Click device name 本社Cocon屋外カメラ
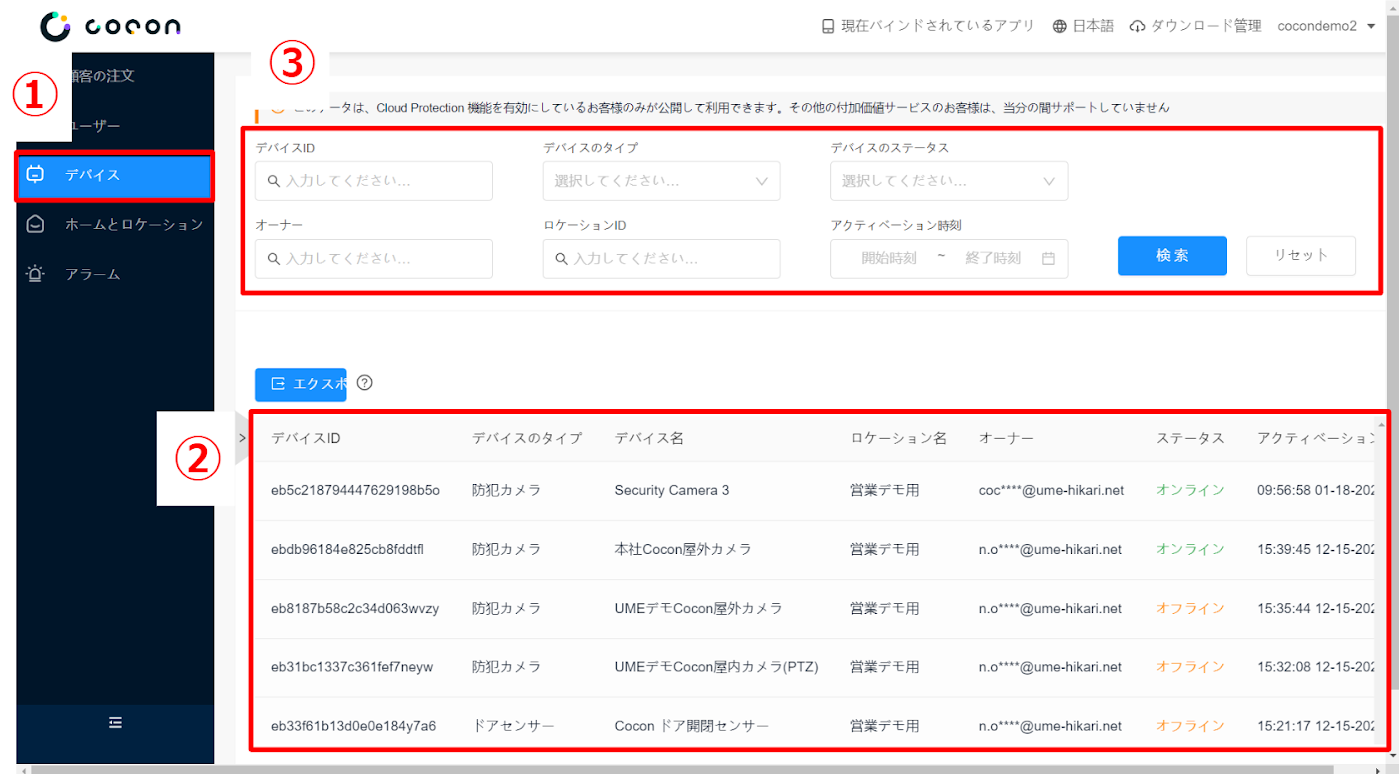The width and height of the screenshot is (1399, 774). [683, 549]
